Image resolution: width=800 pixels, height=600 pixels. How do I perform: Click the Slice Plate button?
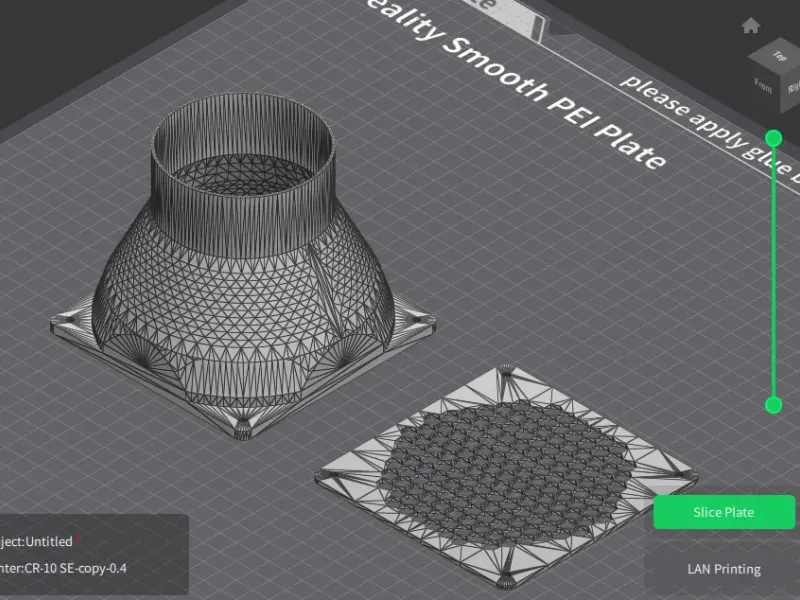tap(724, 512)
